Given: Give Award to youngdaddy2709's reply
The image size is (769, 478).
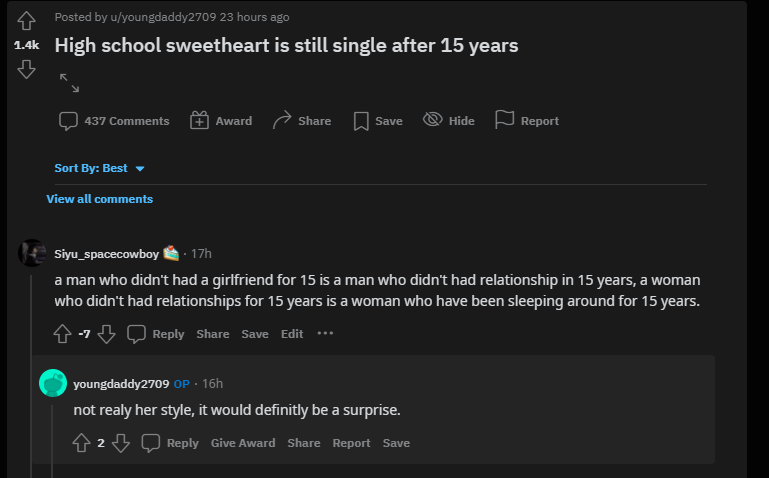Looking at the screenshot, I should coord(243,443).
